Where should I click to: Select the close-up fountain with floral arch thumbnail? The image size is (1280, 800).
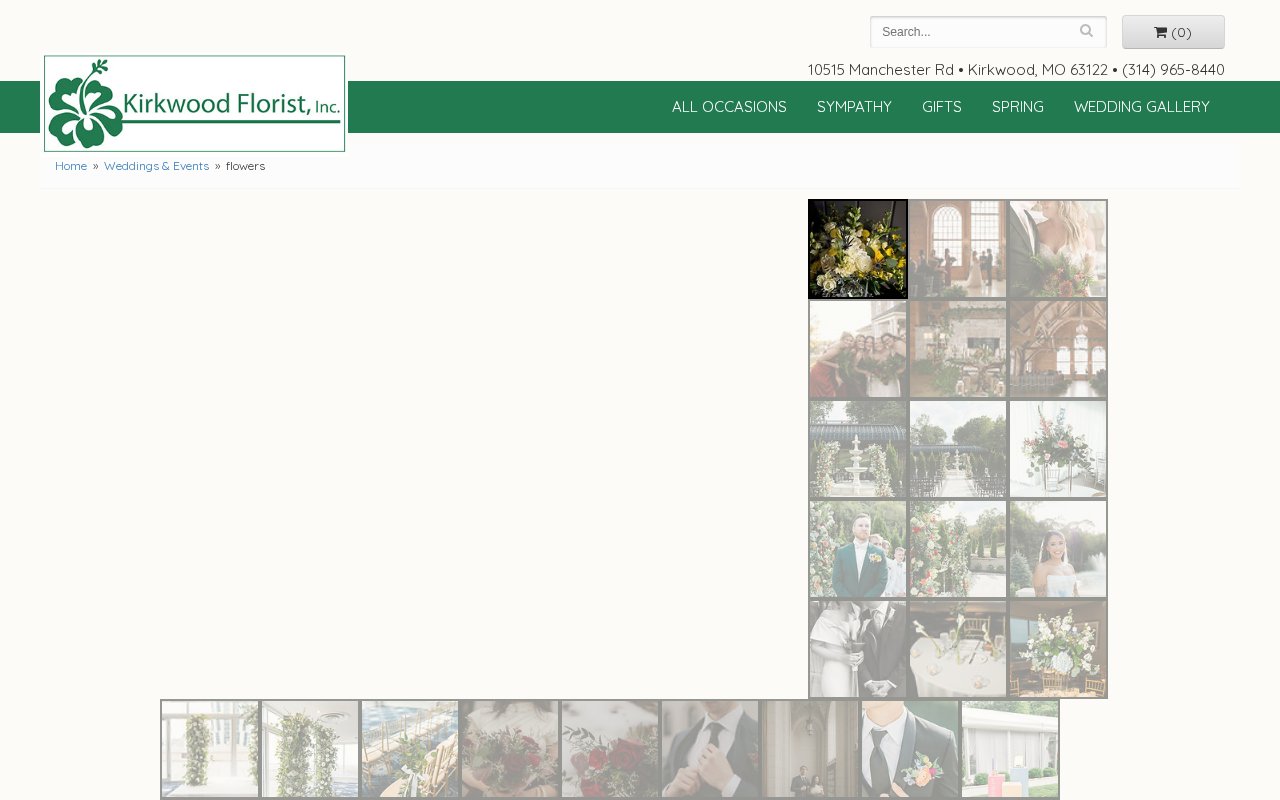click(858, 449)
